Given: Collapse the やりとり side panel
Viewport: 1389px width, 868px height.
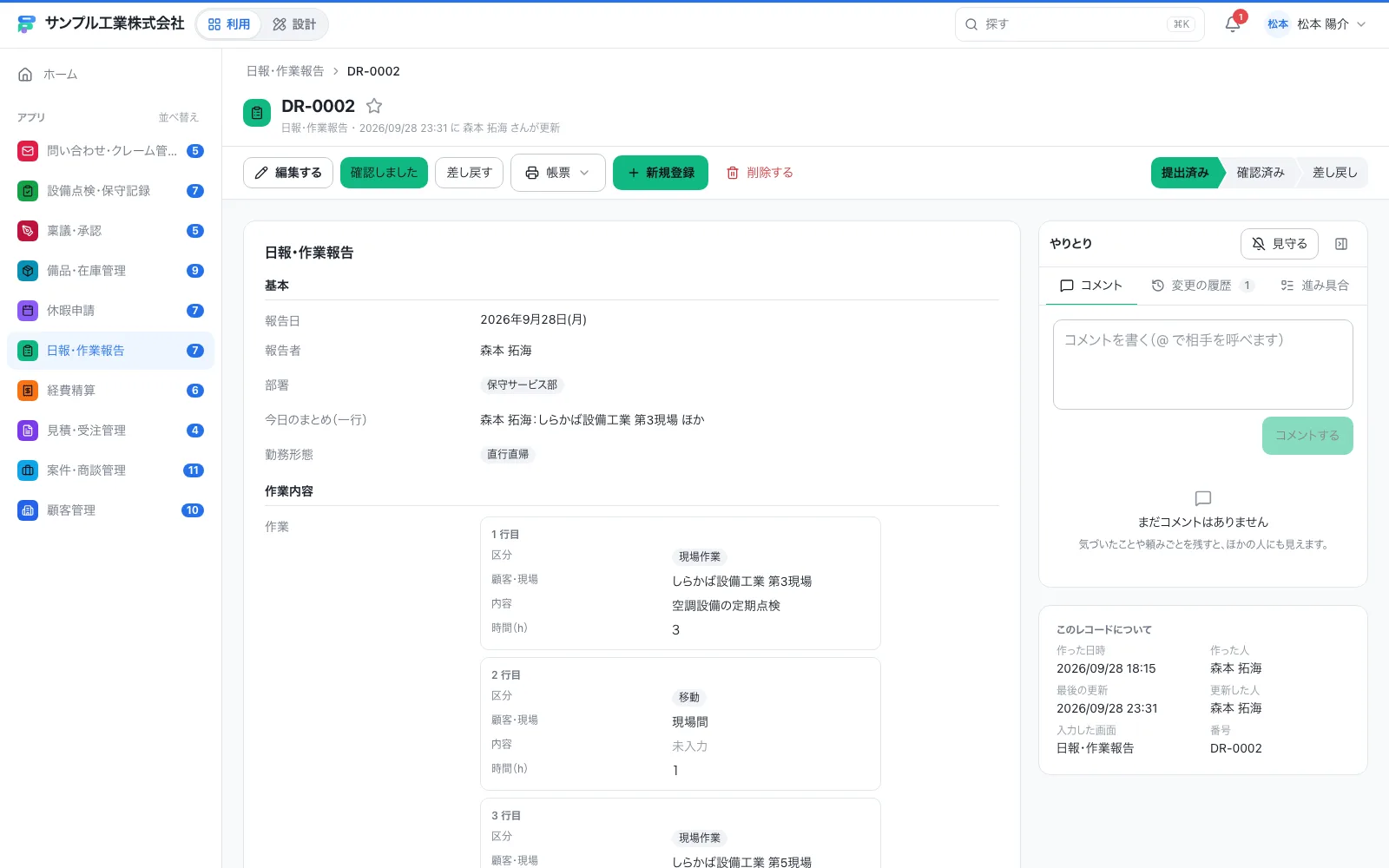Looking at the screenshot, I should click(1341, 244).
